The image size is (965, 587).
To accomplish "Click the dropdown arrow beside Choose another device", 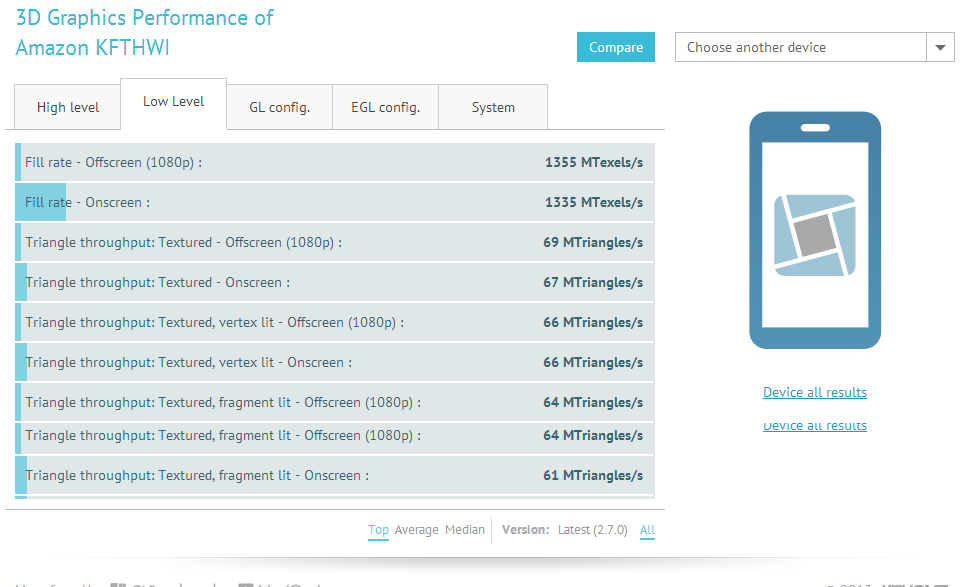I will pos(940,47).
